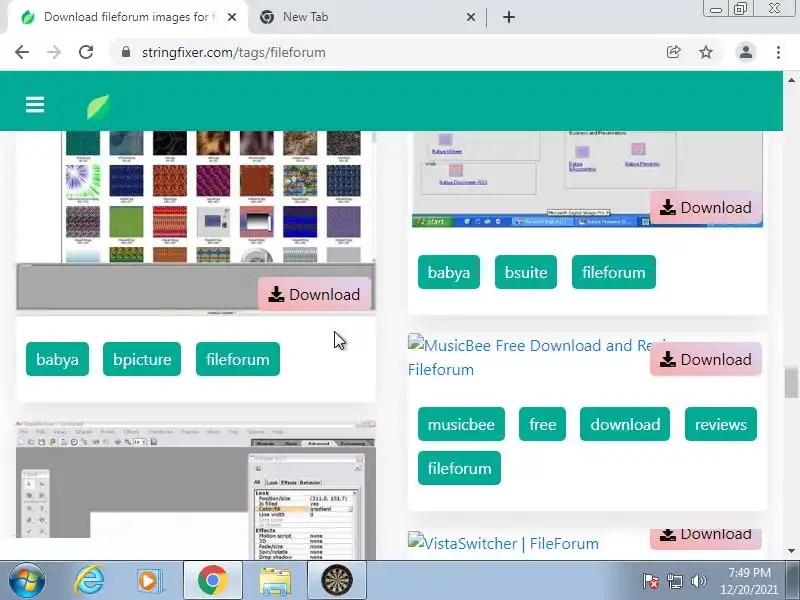This screenshot has width=800, height=600.
Task: Click the taskbar clock 7:49 PM
Action: coord(749,581)
